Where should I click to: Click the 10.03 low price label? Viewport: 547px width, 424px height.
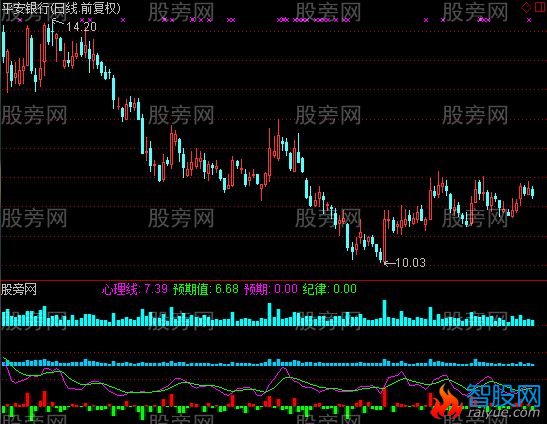point(411,262)
